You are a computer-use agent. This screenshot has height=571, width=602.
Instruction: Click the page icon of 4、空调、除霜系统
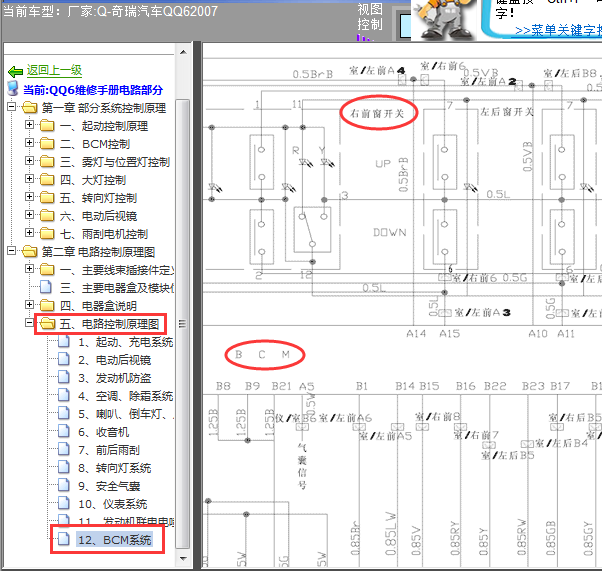click(64, 395)
